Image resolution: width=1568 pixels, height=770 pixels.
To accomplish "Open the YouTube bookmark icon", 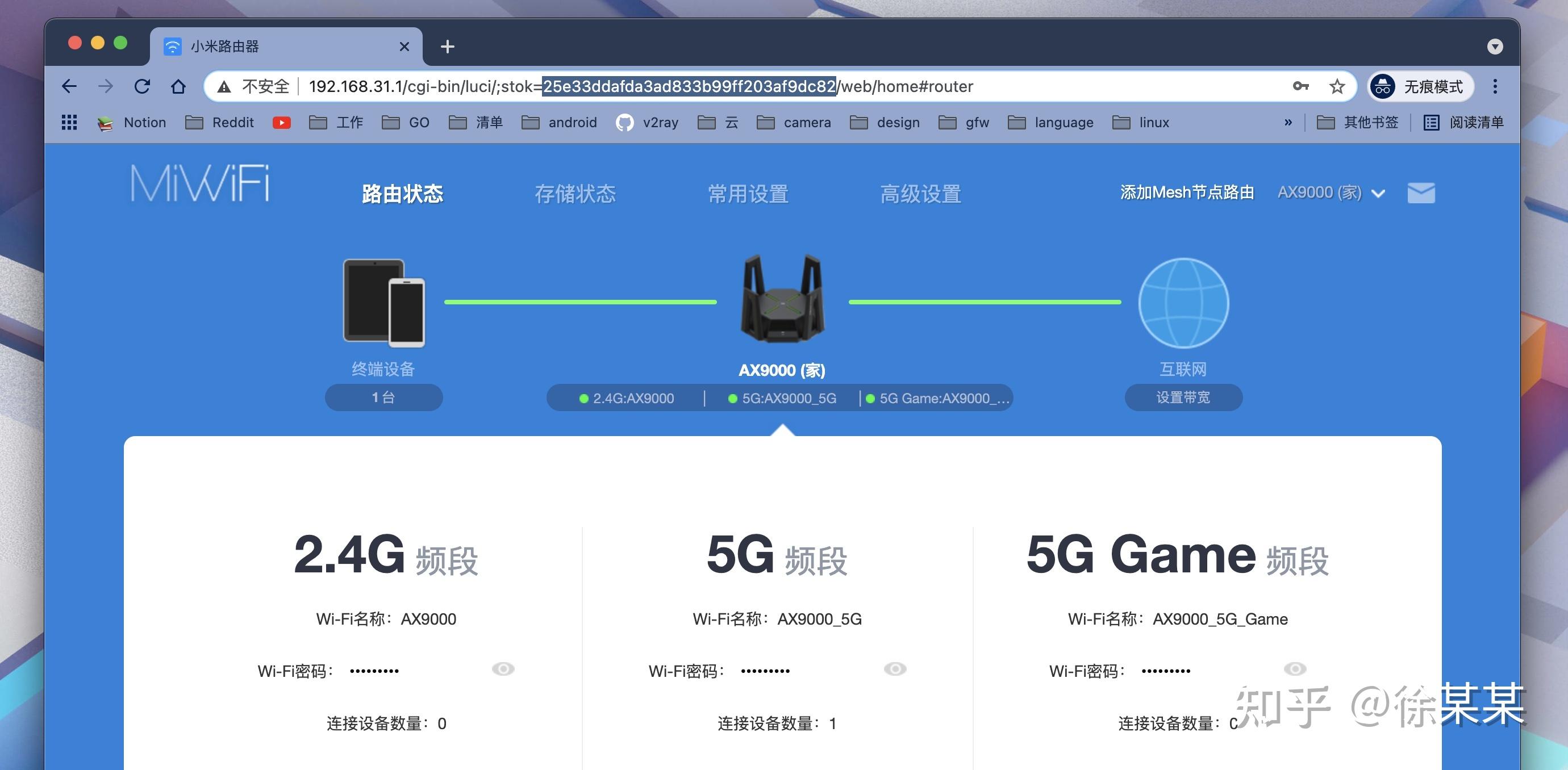I will (281, 122).
